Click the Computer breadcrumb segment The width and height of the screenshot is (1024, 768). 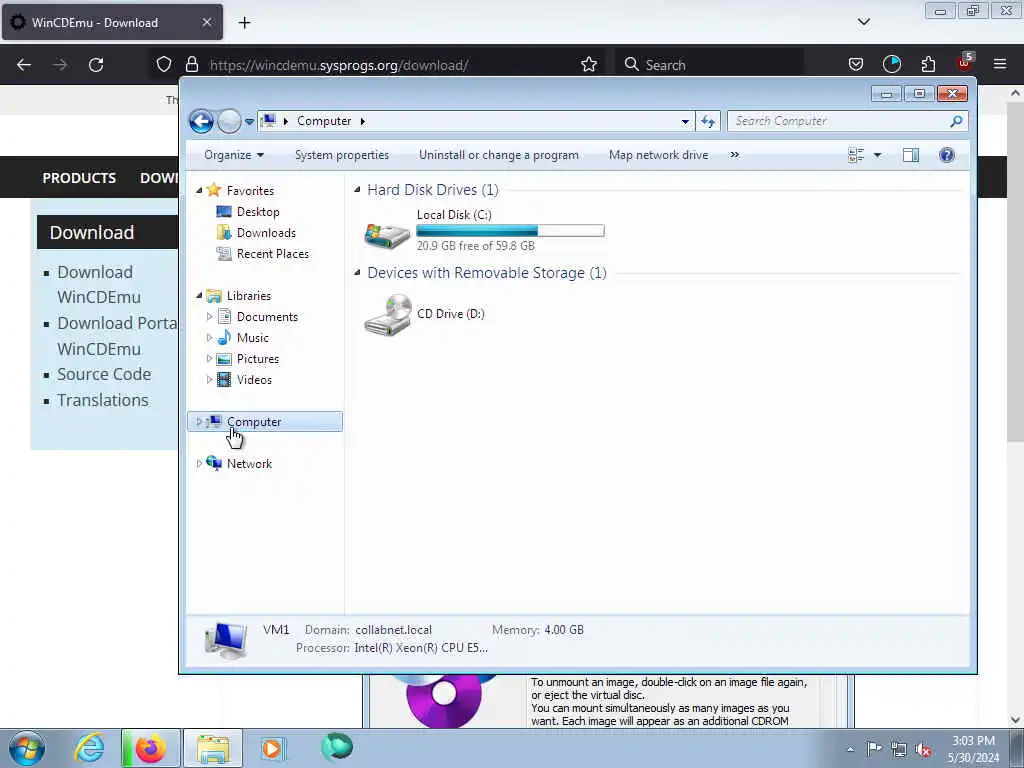(x=324, y=121)
